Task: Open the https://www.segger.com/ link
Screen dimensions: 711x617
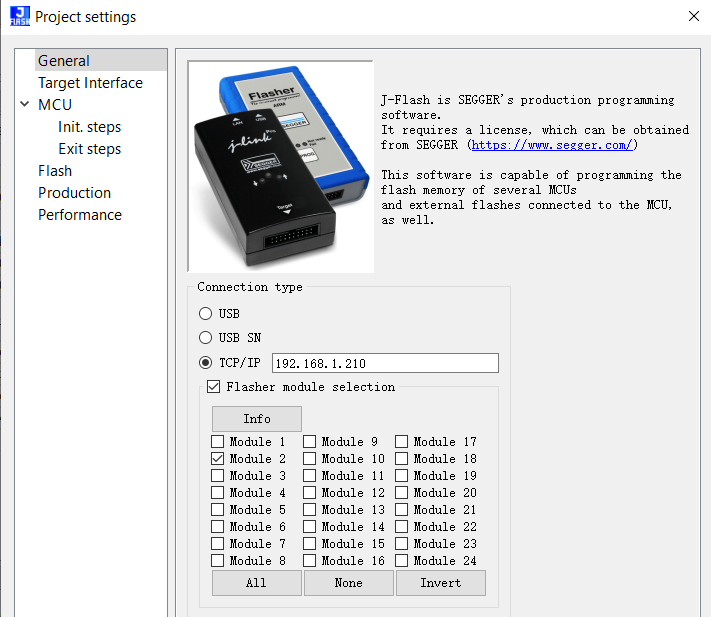Action: [552, 145]
